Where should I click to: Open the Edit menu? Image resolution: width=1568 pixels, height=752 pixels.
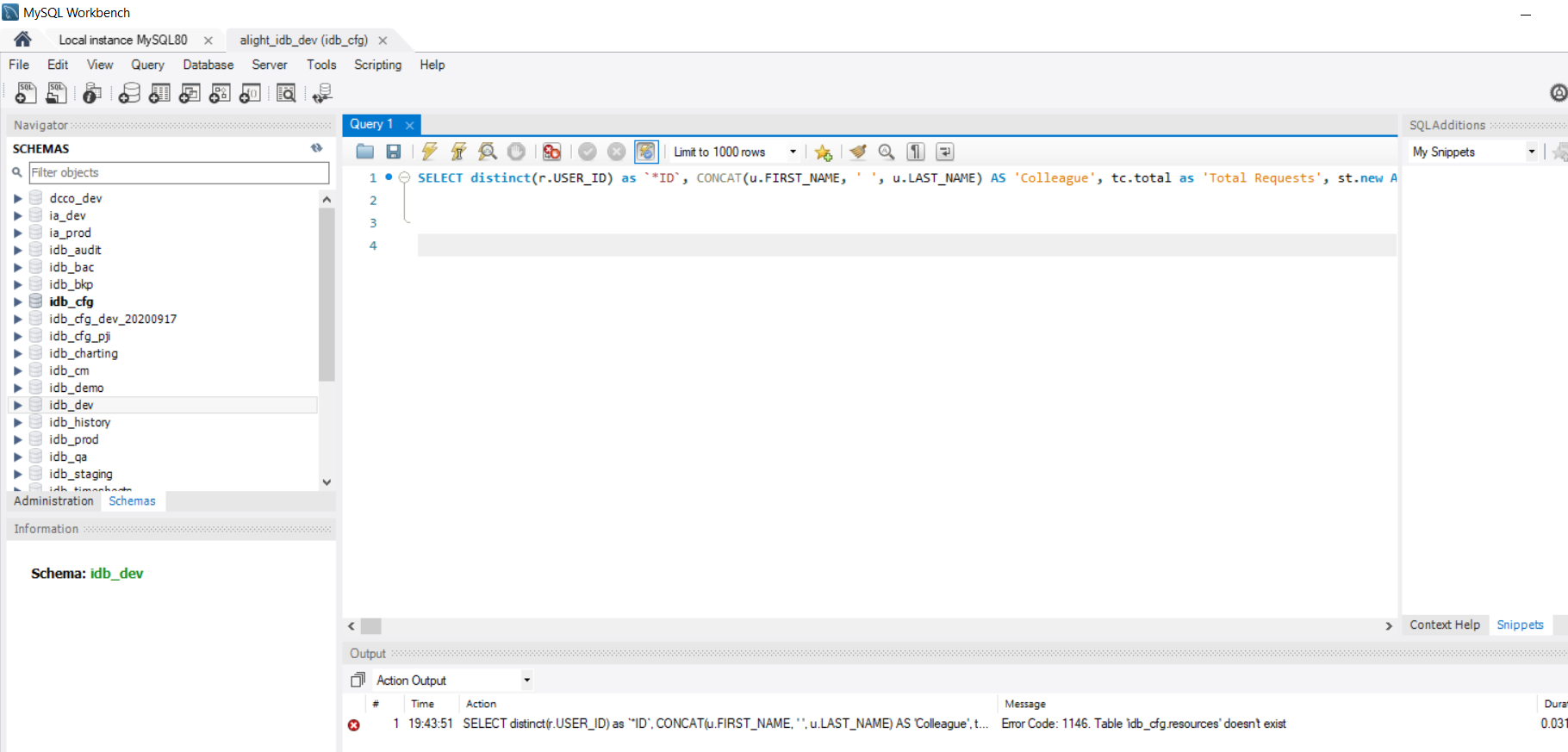[x=58, y=65]
